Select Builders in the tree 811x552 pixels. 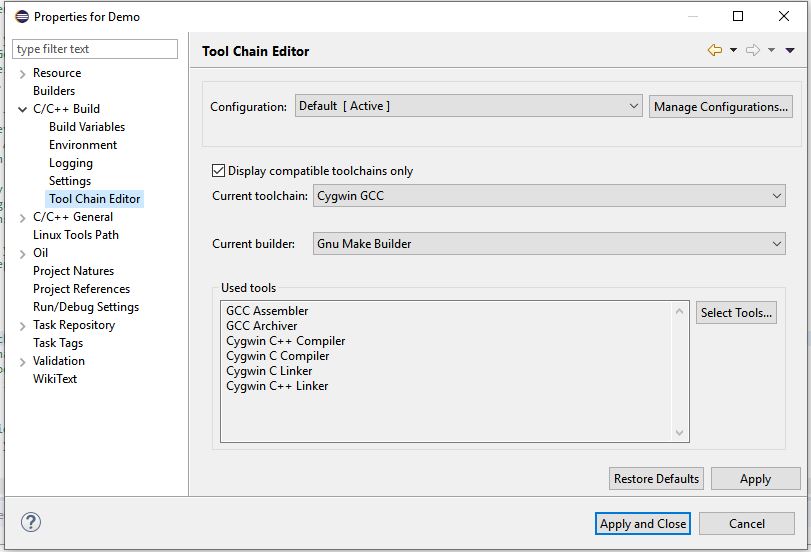pyautogui.click(x=54, y=91)
